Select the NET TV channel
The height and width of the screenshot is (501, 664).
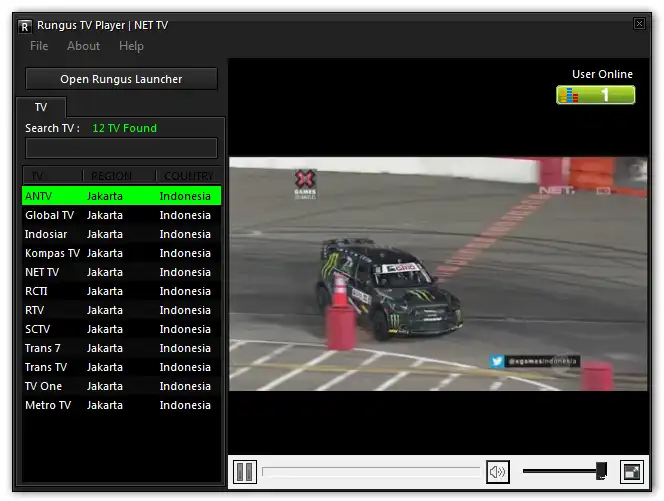coord(122,272)
